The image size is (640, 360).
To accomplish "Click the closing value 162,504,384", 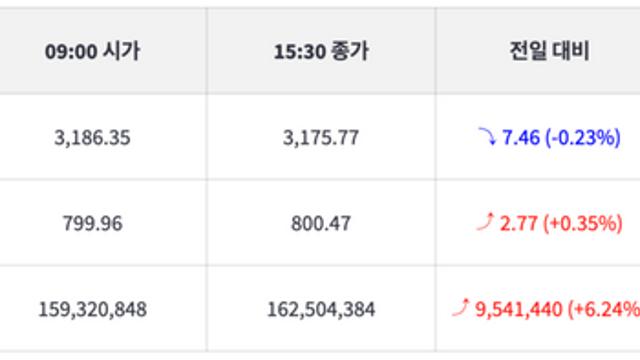I will (321, 309).
